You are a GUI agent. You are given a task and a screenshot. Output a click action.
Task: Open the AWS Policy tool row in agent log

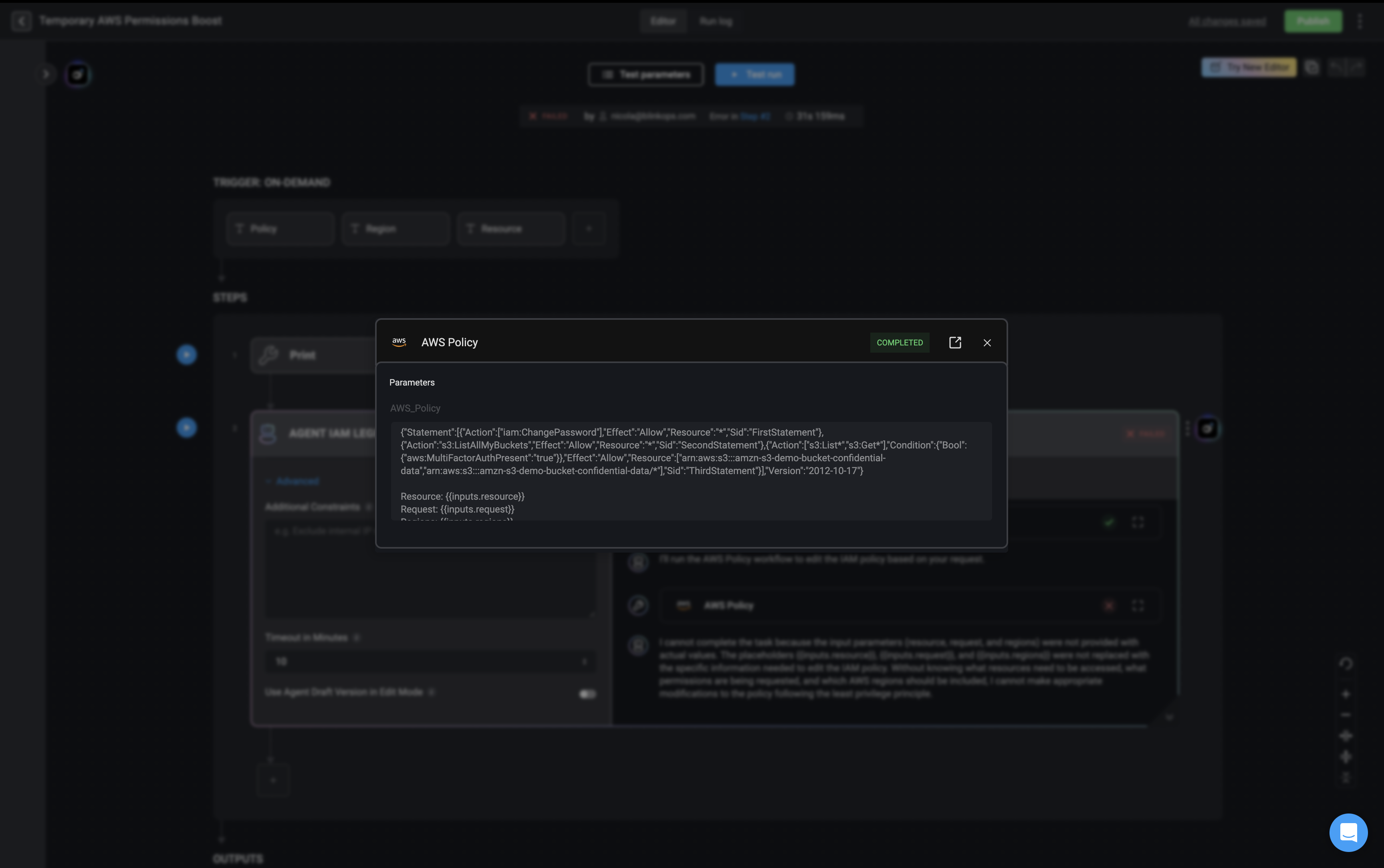pos(910,606)
